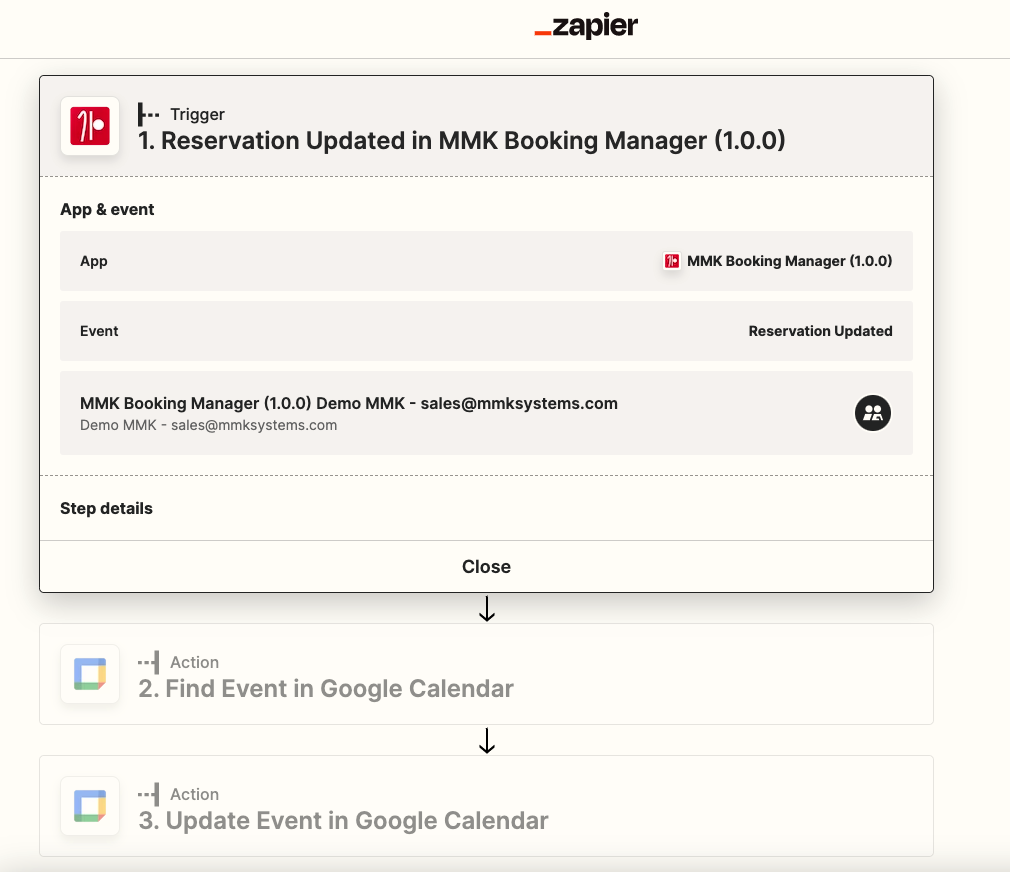Click the Reservation Updated event value
1010x872 pixels.
click(x=820, y=331)
